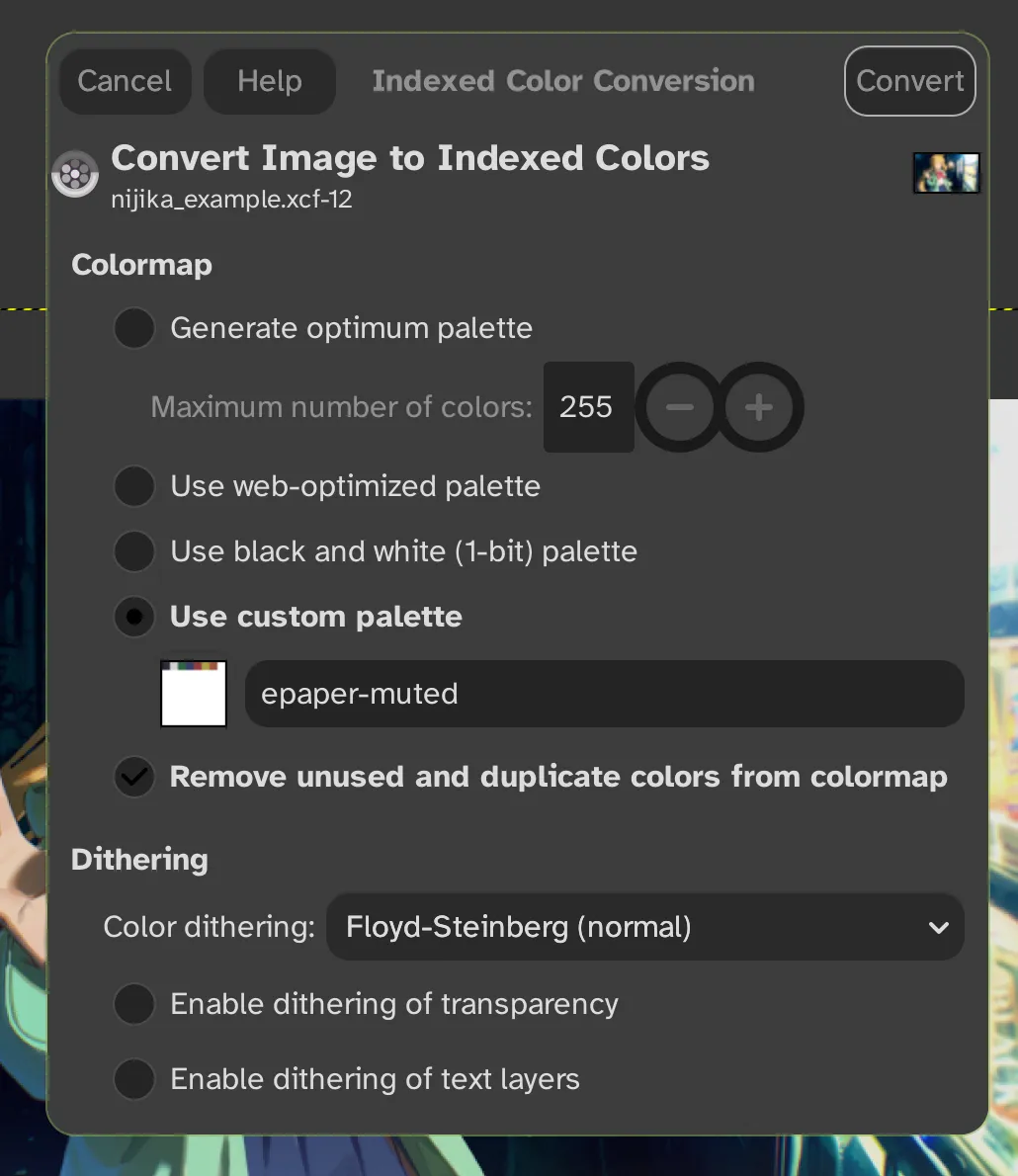Click the nijika_example image thumbnail
1018x1176 pixels.
click(946, 173)
